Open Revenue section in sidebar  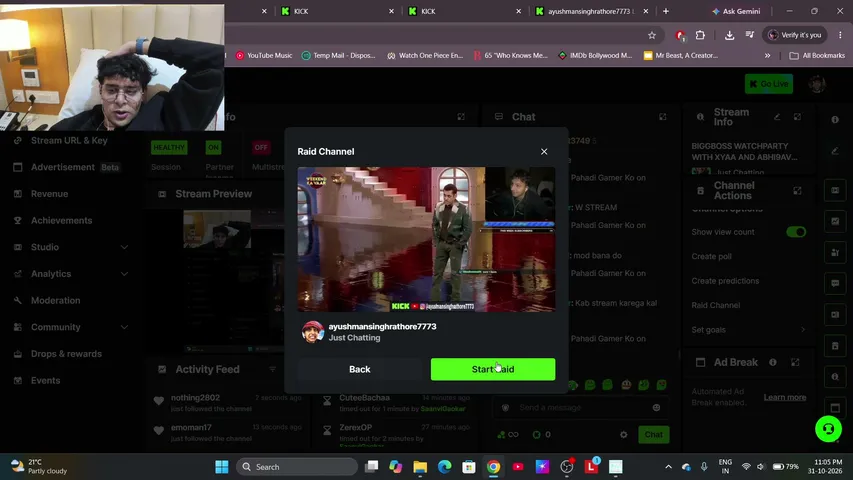click(x=50, y=194)
